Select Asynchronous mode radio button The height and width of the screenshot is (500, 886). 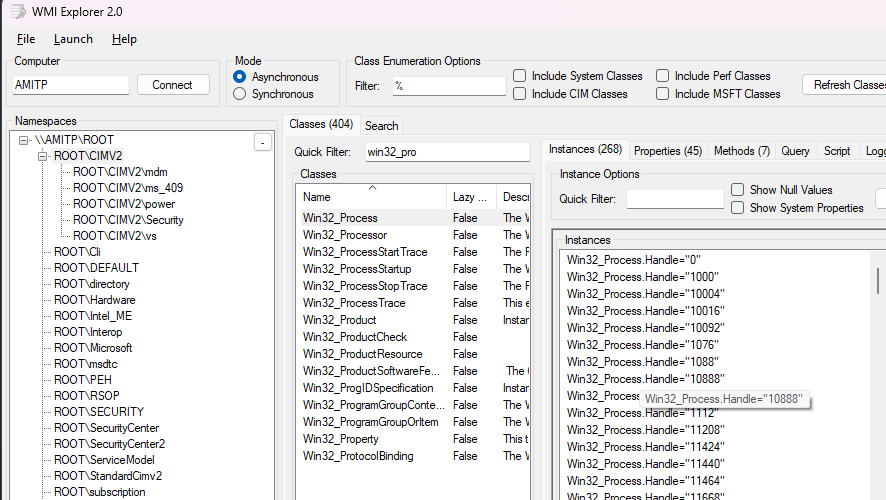(240, 77)
